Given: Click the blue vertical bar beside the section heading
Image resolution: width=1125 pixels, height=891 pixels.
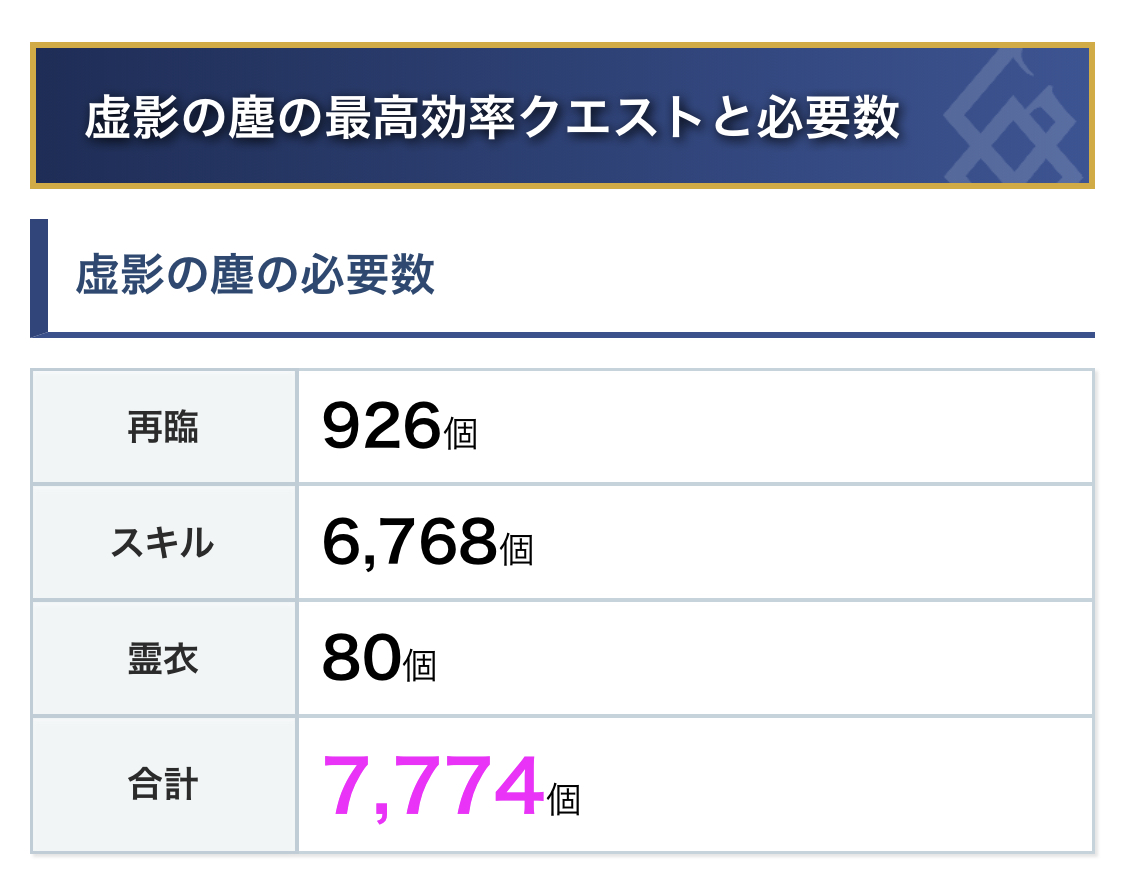Looking at the screenshot, I should click(x=39, y=275).
